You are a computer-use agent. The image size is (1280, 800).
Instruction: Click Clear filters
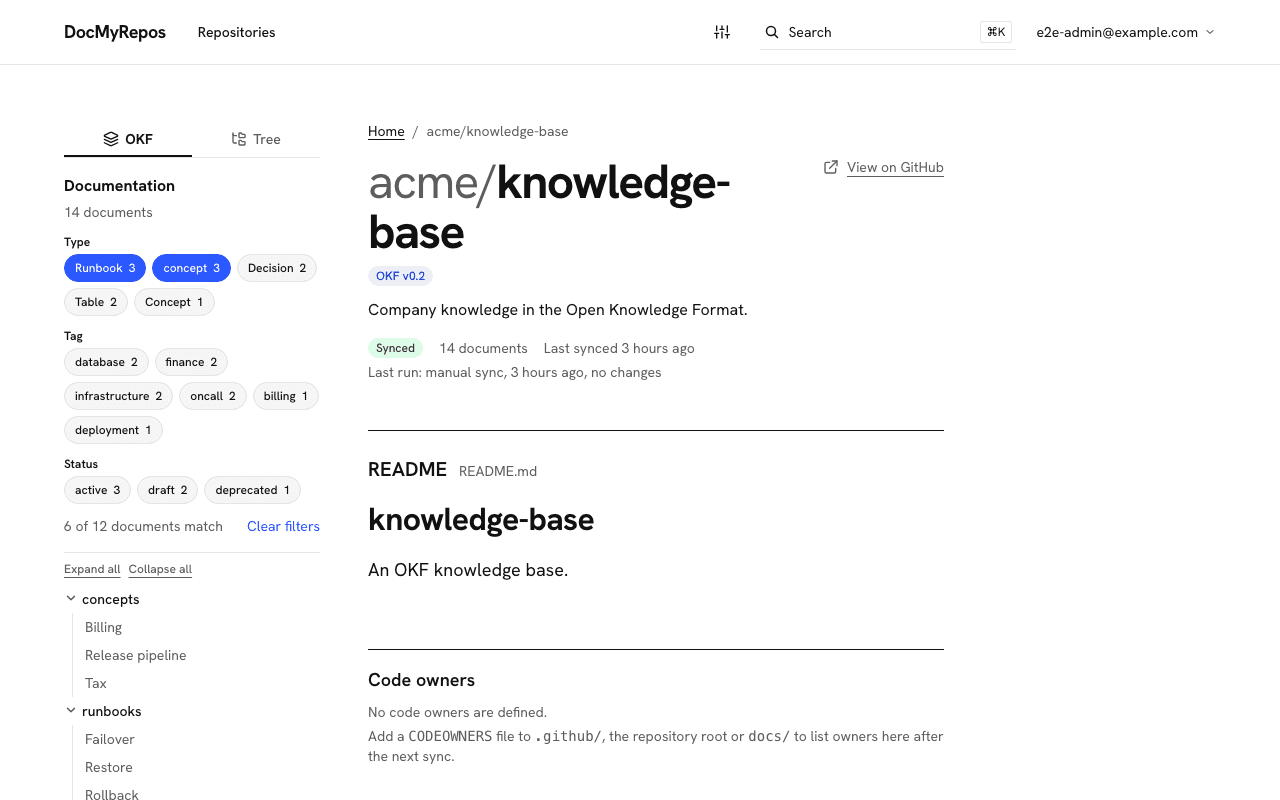click(x=283, y=526)
